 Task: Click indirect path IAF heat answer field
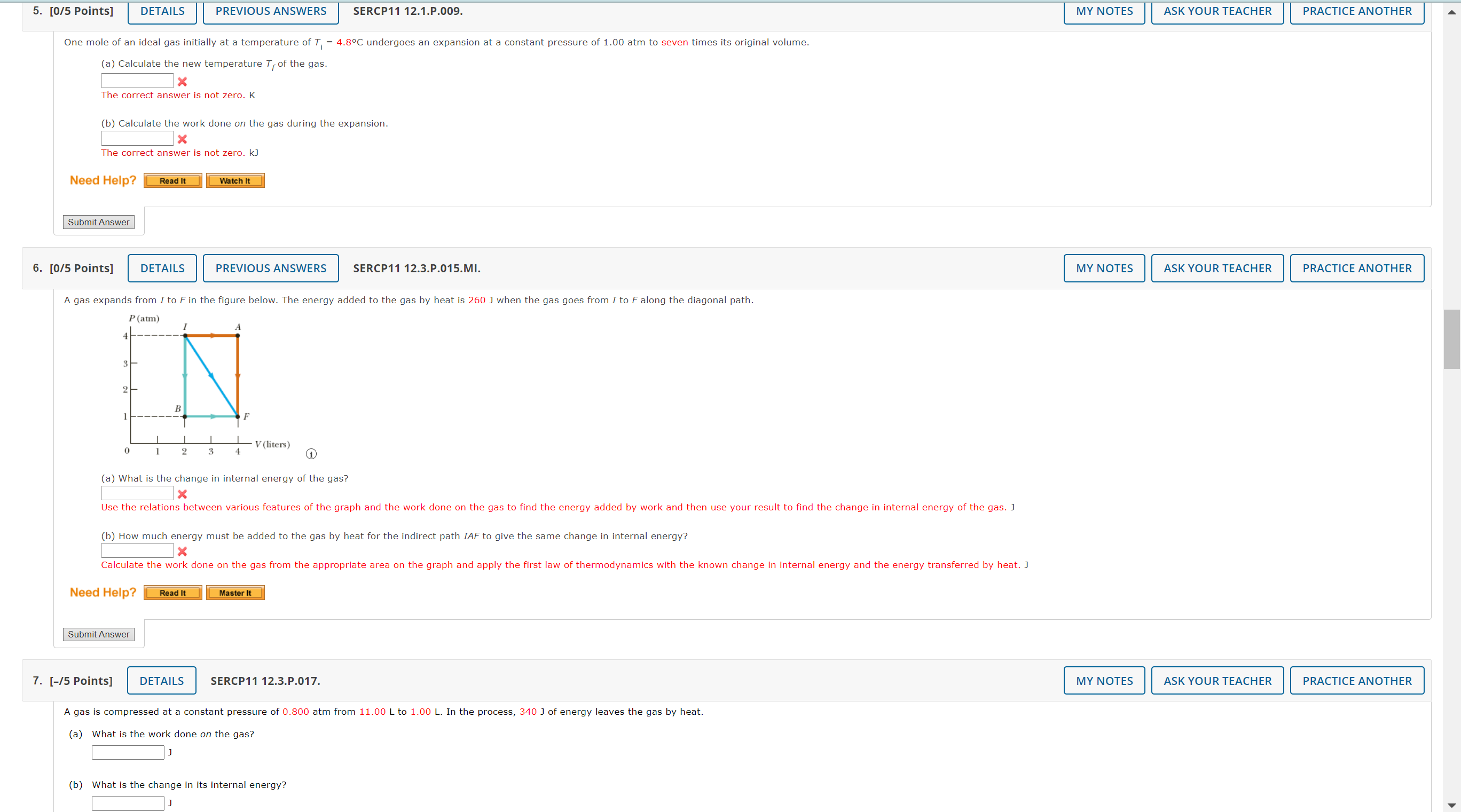point(137,550)
